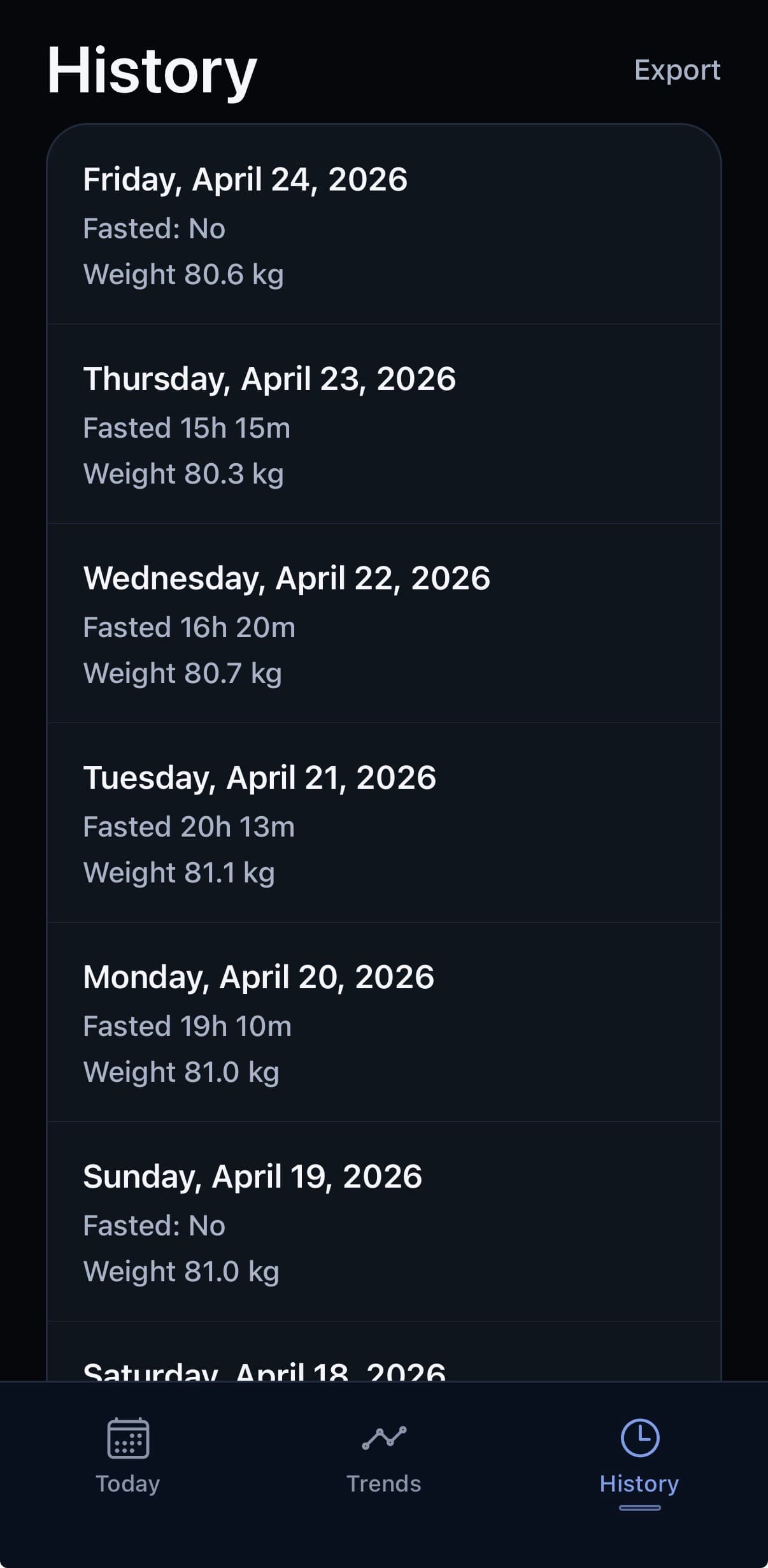Open the Today tab label

(x=128, y=1484)
